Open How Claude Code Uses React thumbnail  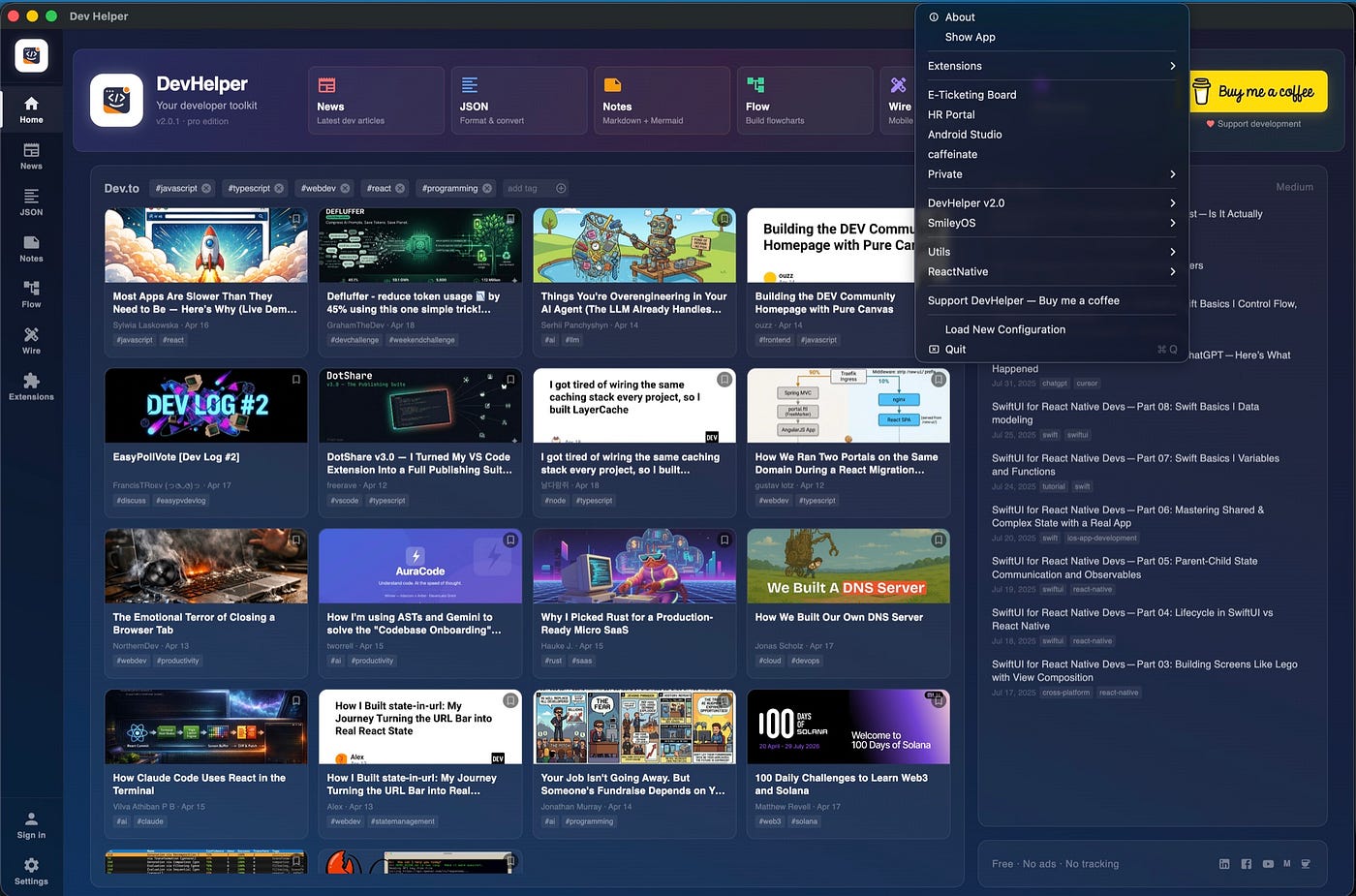pyautogui.click(x=206, y=726)
